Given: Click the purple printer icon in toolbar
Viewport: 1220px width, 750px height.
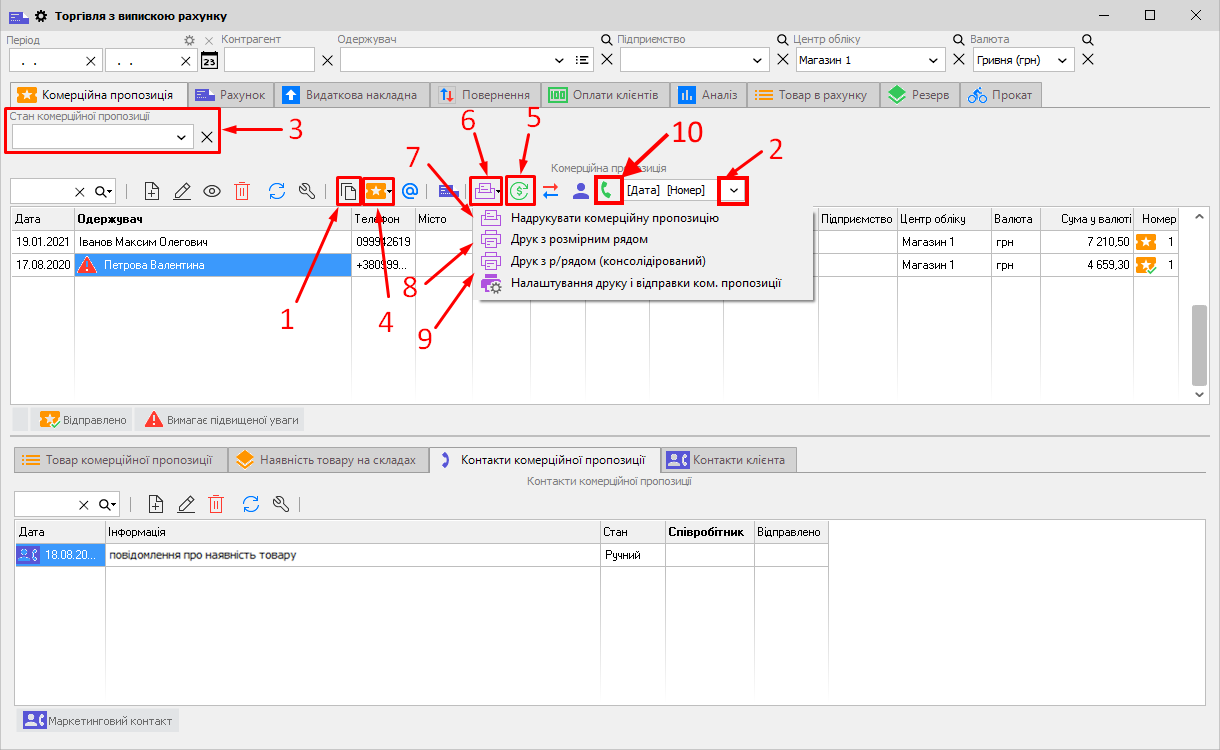Looking at the screenshot, I should tap(485, 191).
